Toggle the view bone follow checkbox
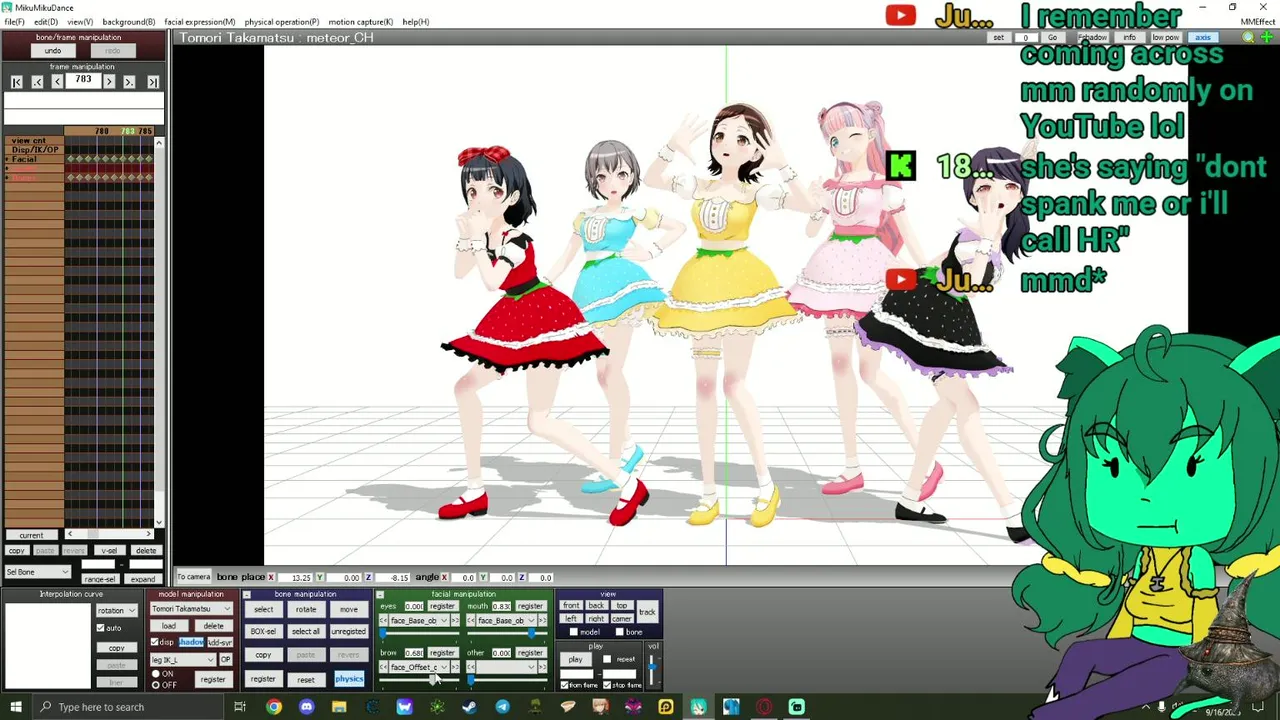Viewport: 1280px width, 720px height. tap(619, 632)
